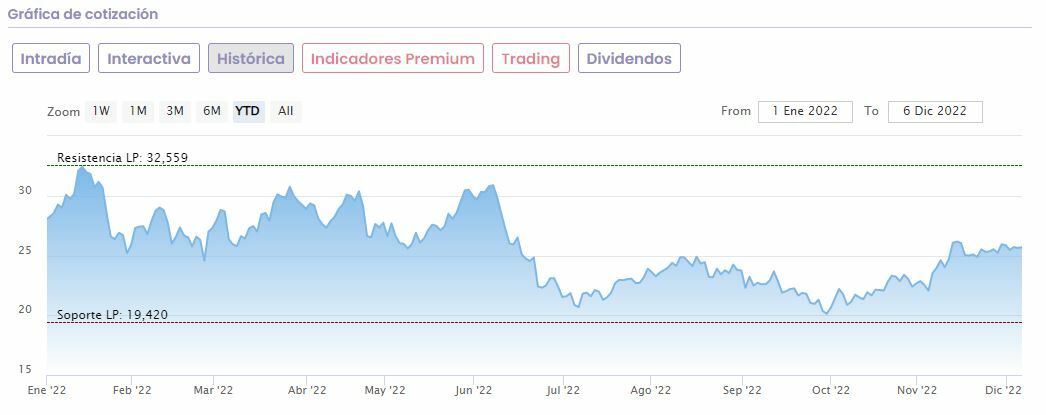
Task: Click the Oct '22 axis label
Action: 831,391
